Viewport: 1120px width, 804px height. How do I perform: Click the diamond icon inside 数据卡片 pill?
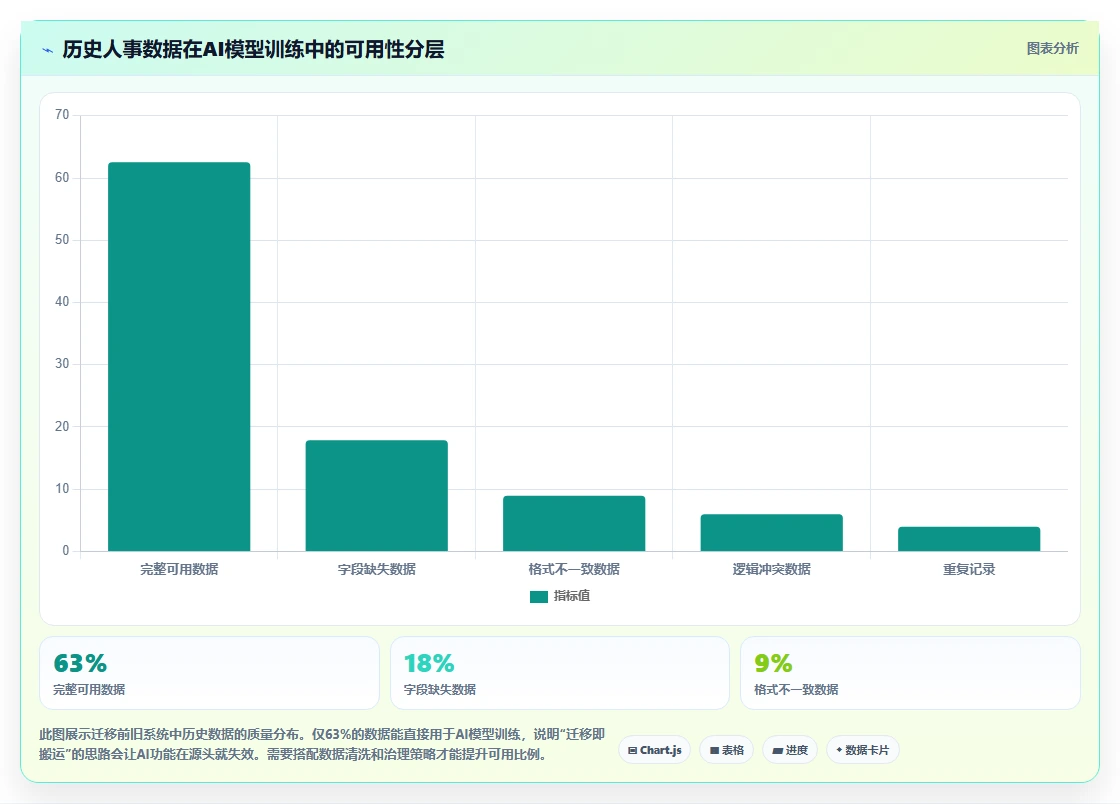click(839, 750)
